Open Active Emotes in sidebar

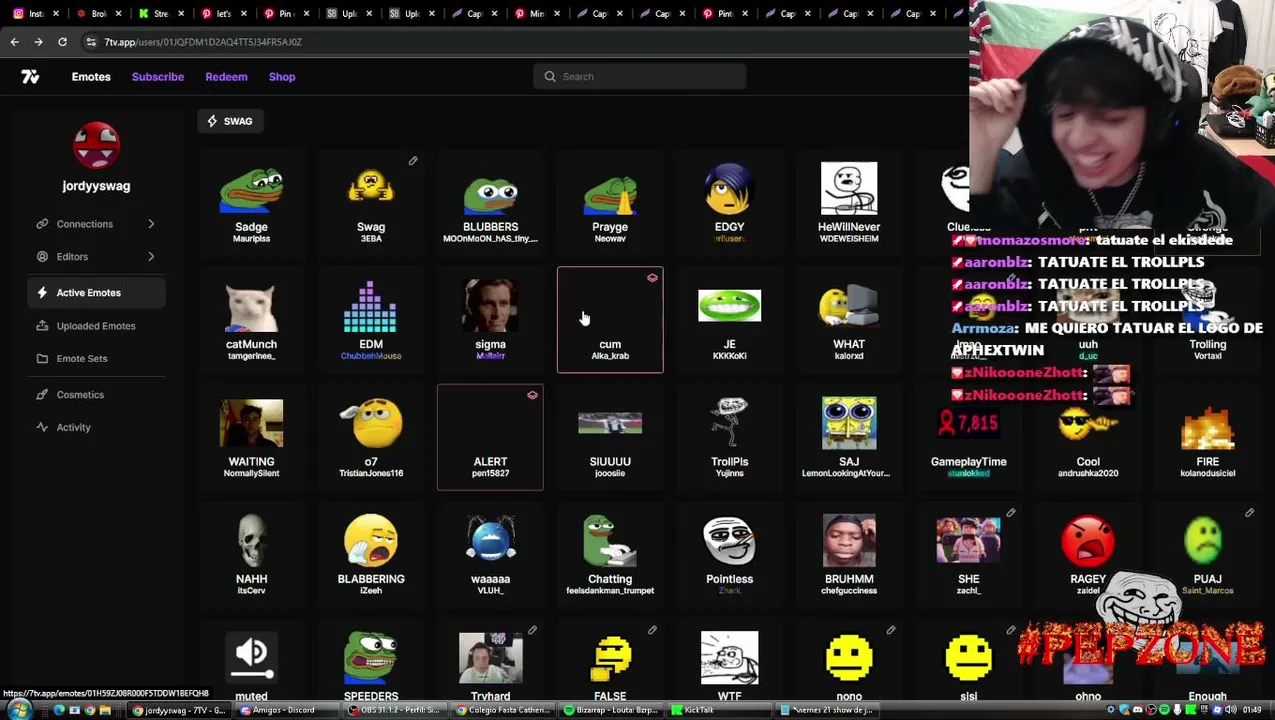point(96,293)
